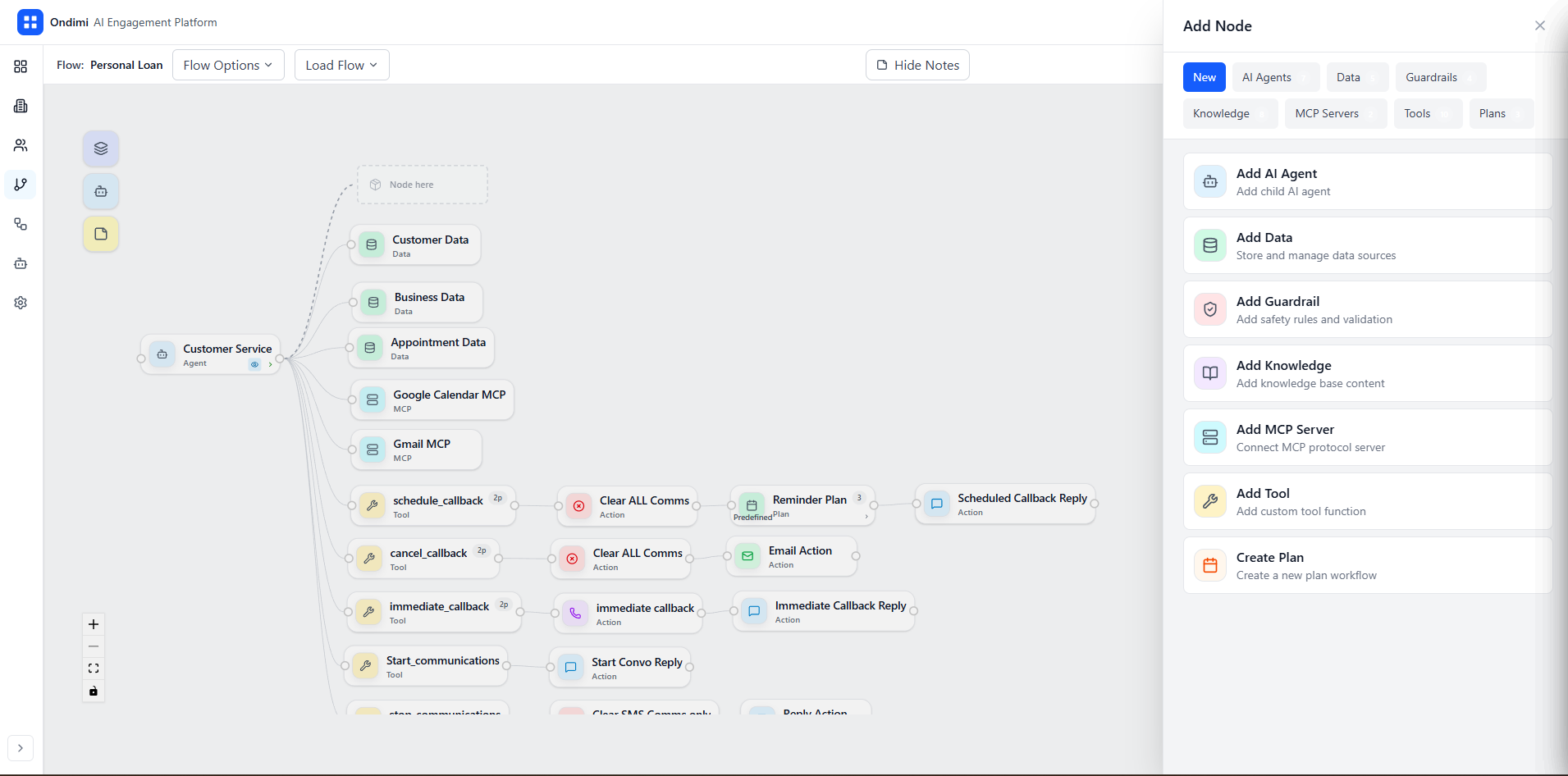Expand the left sidebar with chevron

click(21, 748)
